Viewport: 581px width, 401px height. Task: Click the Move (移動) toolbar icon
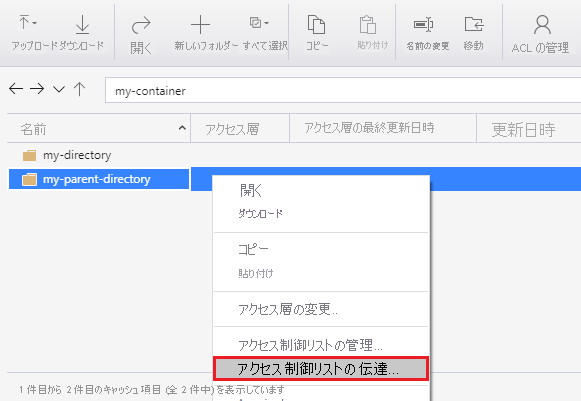pos(474,24)
